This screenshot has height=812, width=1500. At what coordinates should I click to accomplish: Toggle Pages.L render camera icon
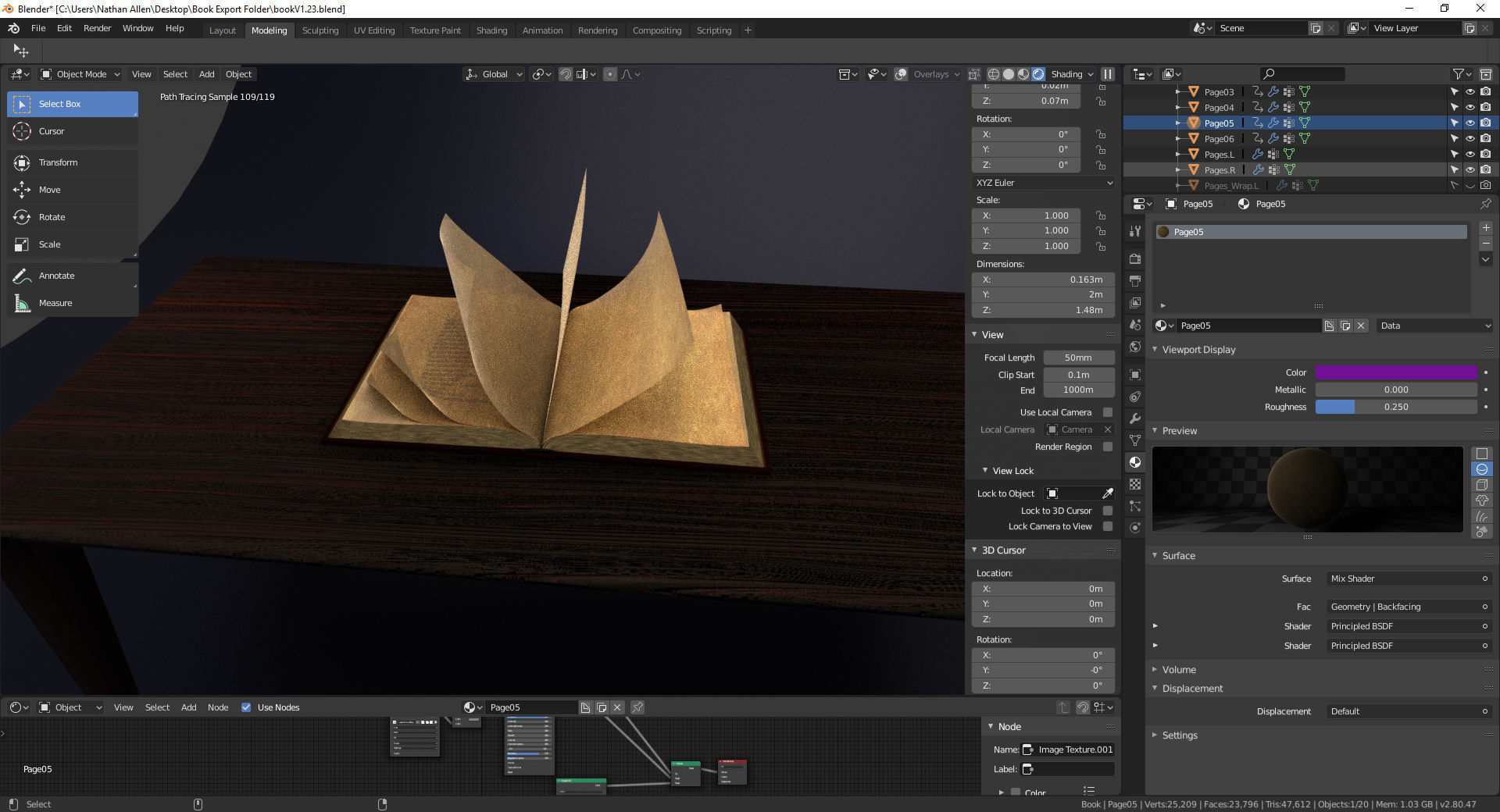pos(1485,154)
